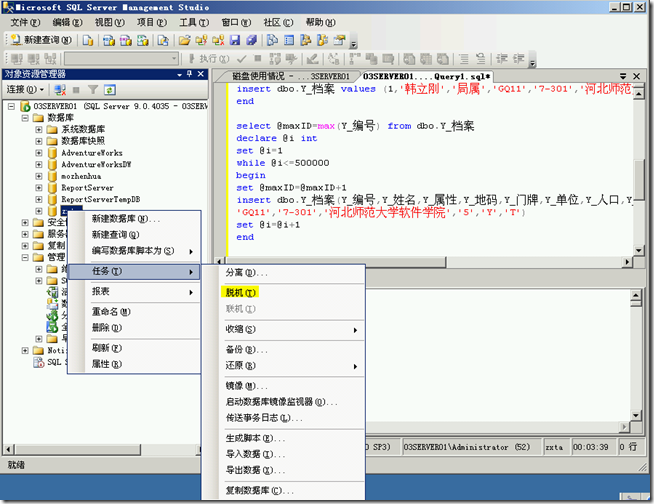Switch to the 磁盘使用情况 - ...3SERVER01 tab

(290, 76)
